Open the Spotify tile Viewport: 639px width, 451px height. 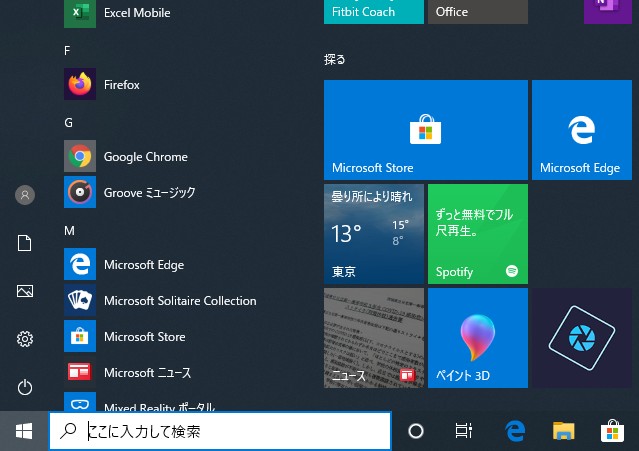click(x=477, y=233)
